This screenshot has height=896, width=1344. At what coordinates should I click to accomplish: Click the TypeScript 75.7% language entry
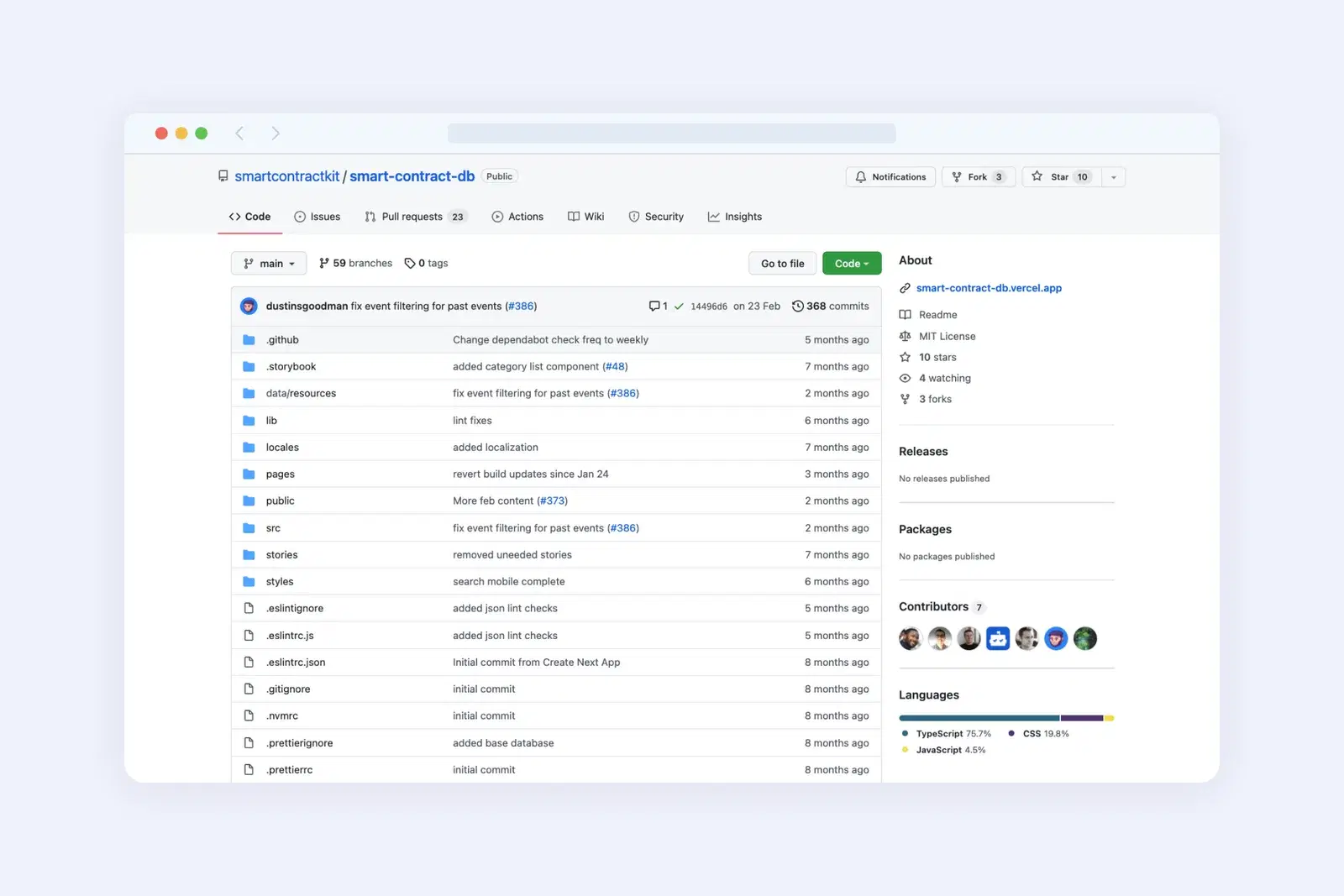tap(947, 734)
